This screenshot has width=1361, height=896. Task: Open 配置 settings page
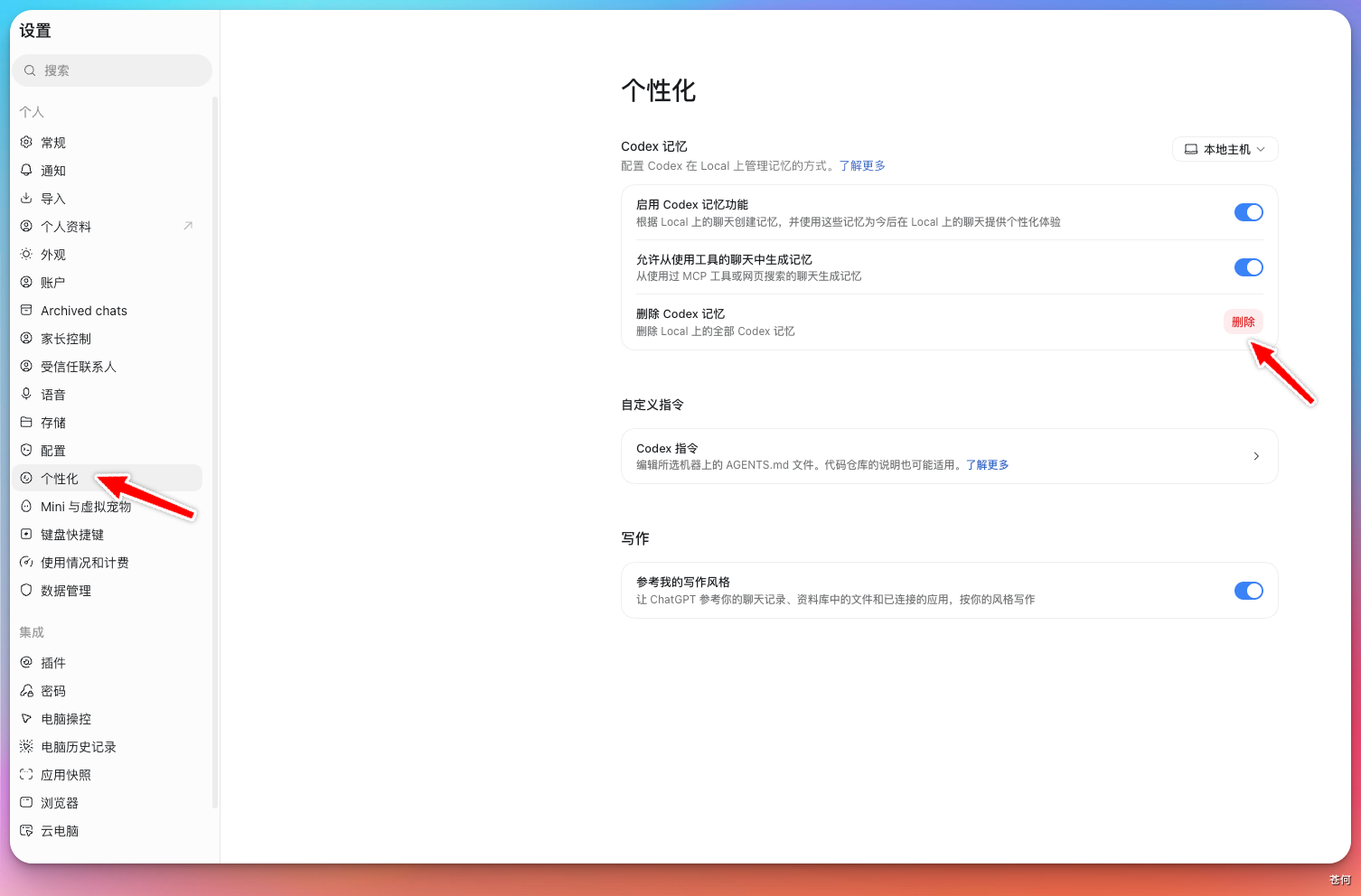[108, 450]
